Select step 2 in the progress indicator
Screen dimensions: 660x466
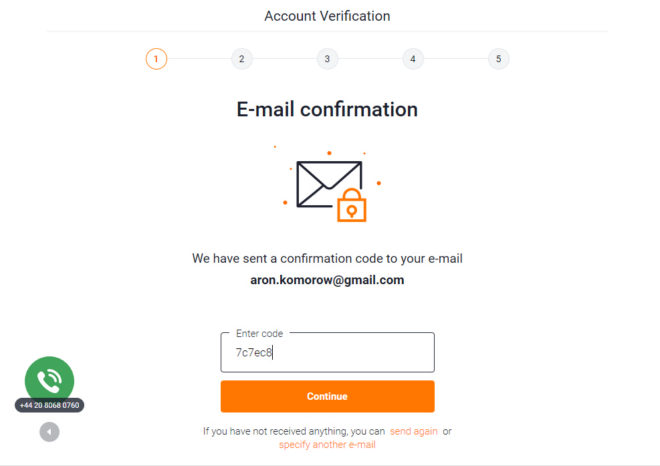tap(242, 59)
